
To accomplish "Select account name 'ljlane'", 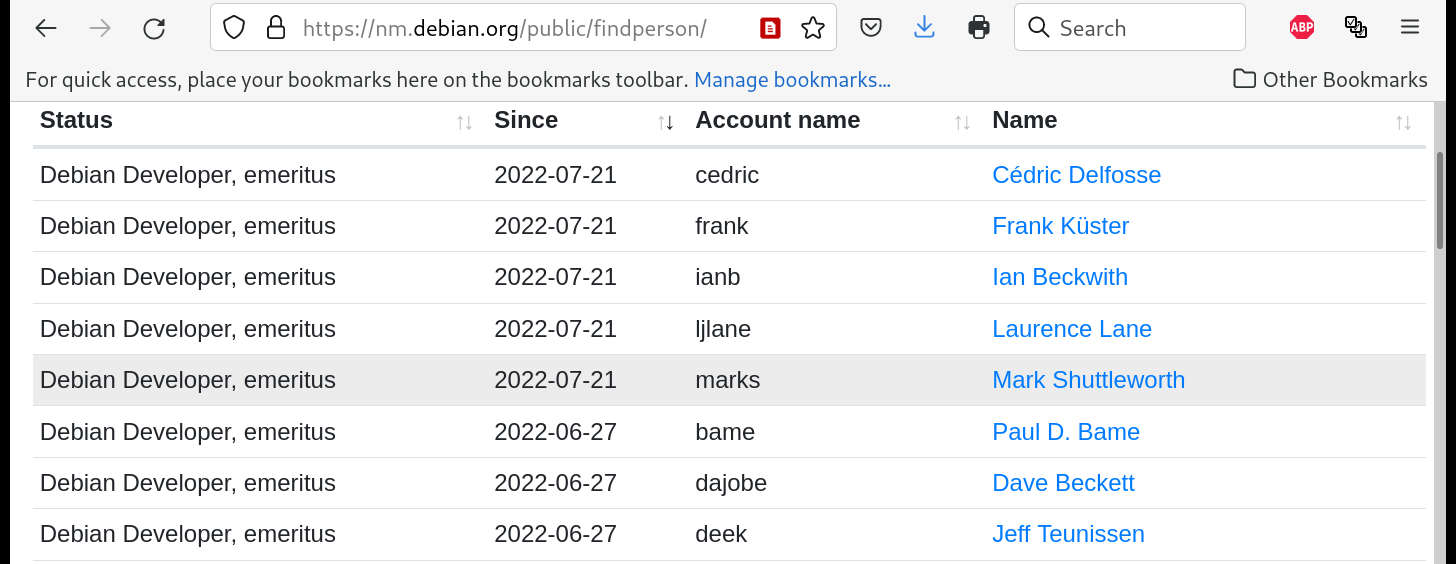I will [723, 329].
